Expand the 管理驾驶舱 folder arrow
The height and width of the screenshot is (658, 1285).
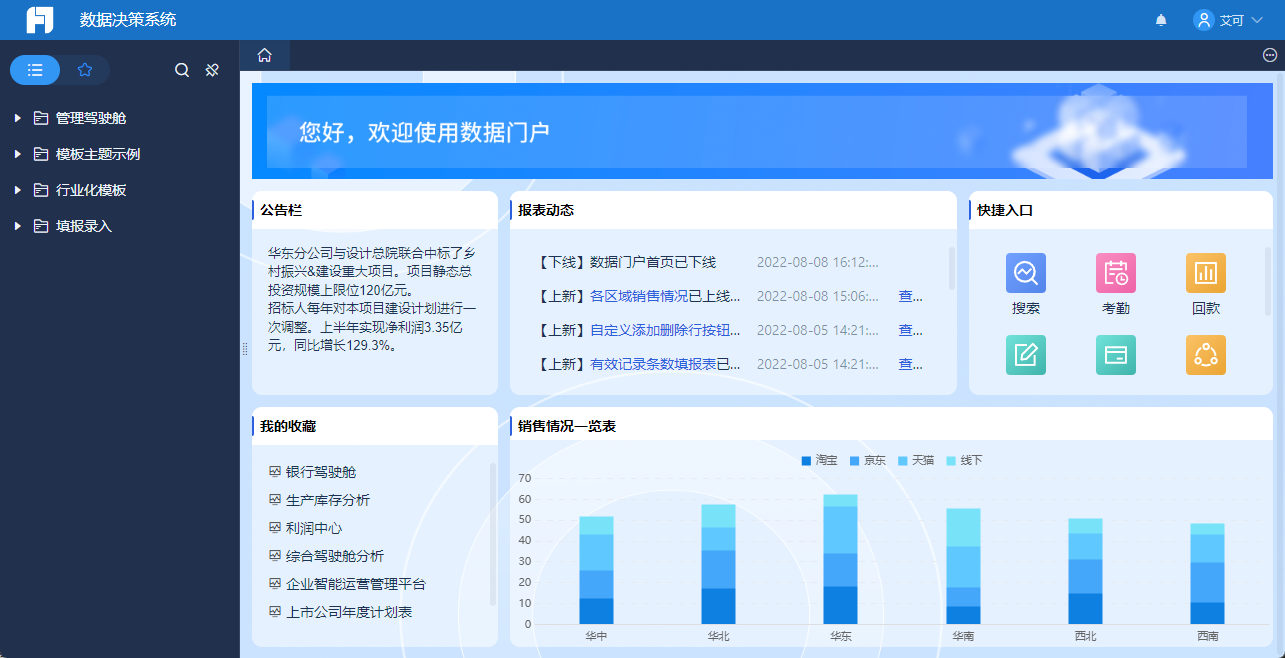18,118
